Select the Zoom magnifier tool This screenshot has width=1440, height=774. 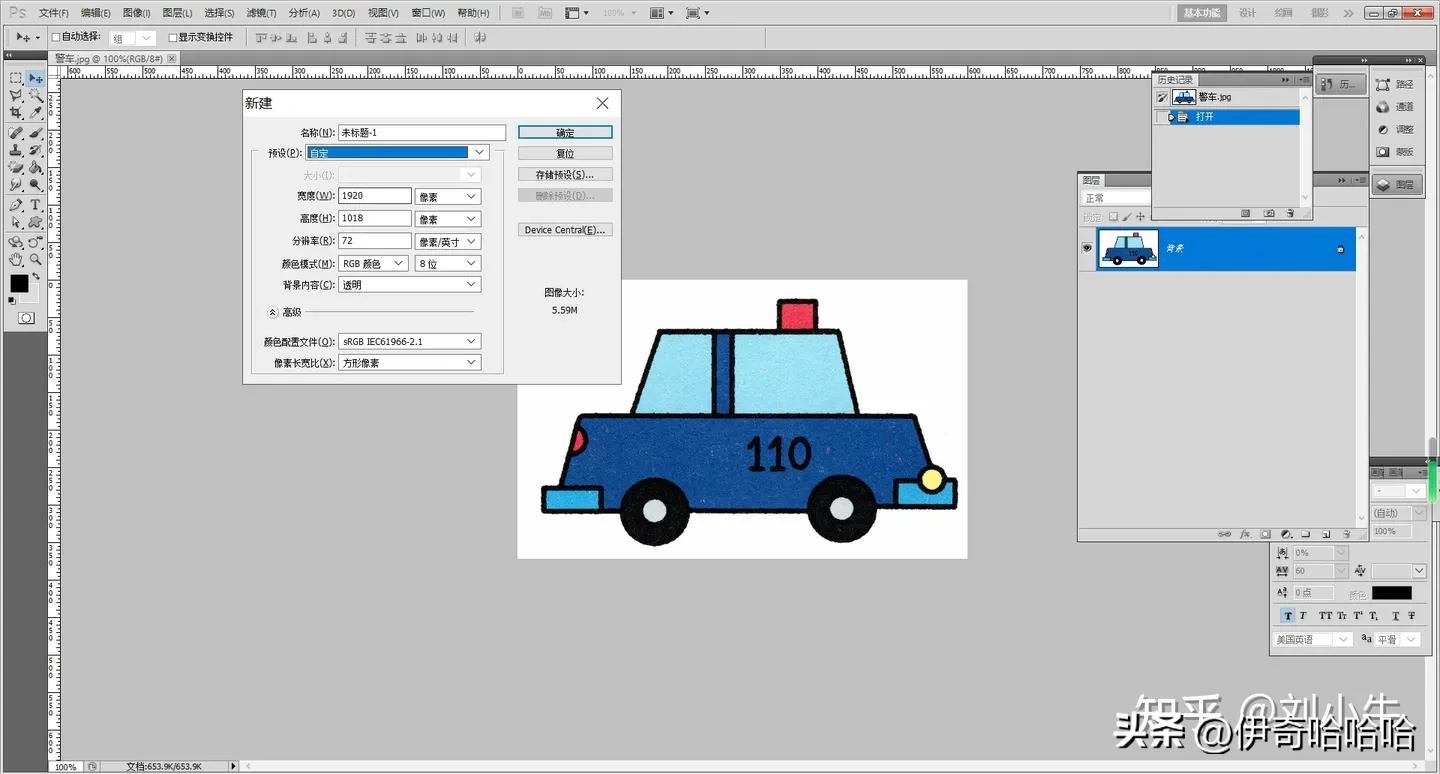[35, 259]
